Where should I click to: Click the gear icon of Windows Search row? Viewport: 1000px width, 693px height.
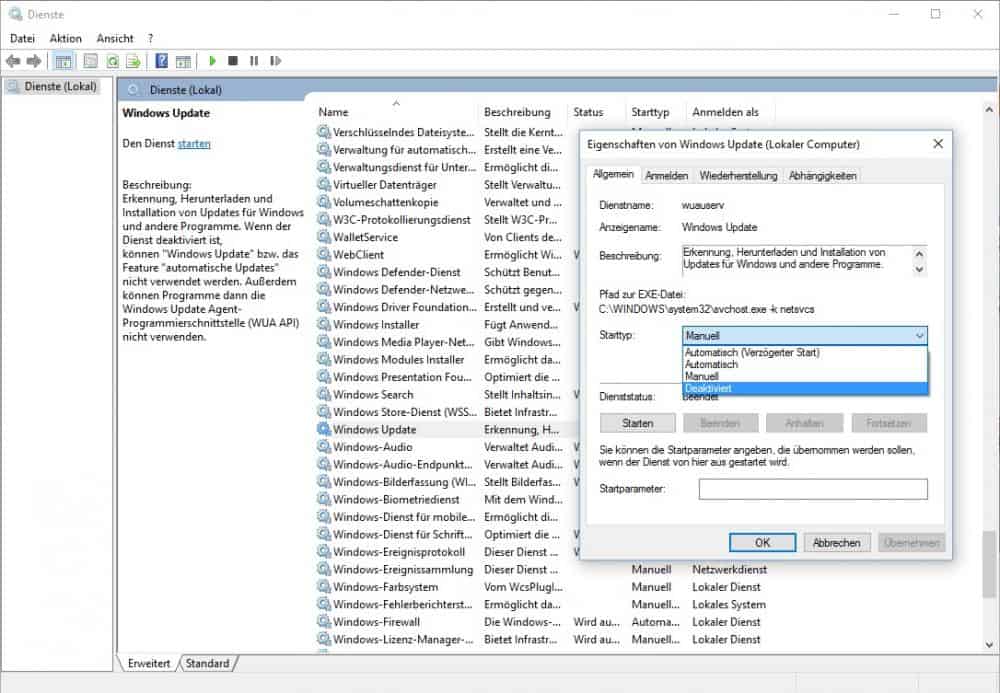(324, 394)
